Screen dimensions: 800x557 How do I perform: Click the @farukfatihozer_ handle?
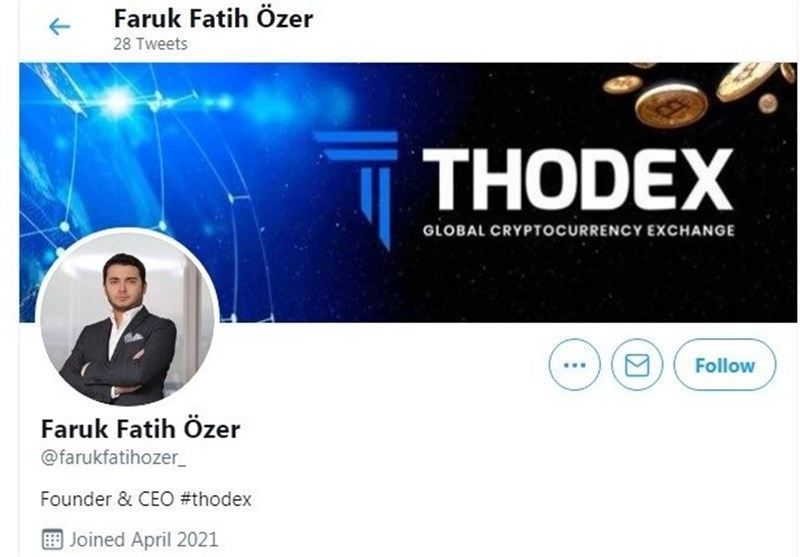pos(113,457)
